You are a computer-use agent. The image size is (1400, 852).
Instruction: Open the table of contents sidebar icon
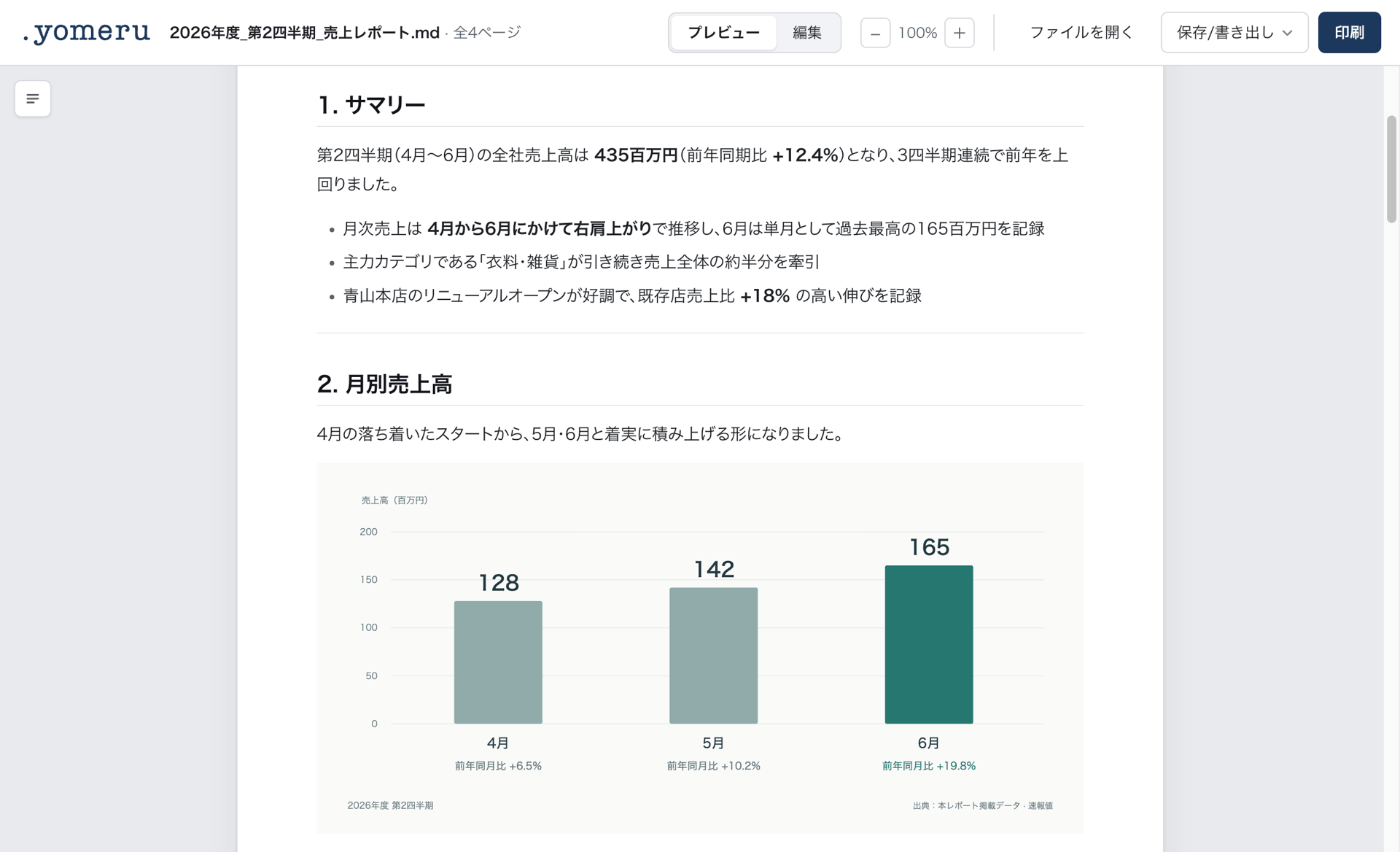(x=33, y=98)
